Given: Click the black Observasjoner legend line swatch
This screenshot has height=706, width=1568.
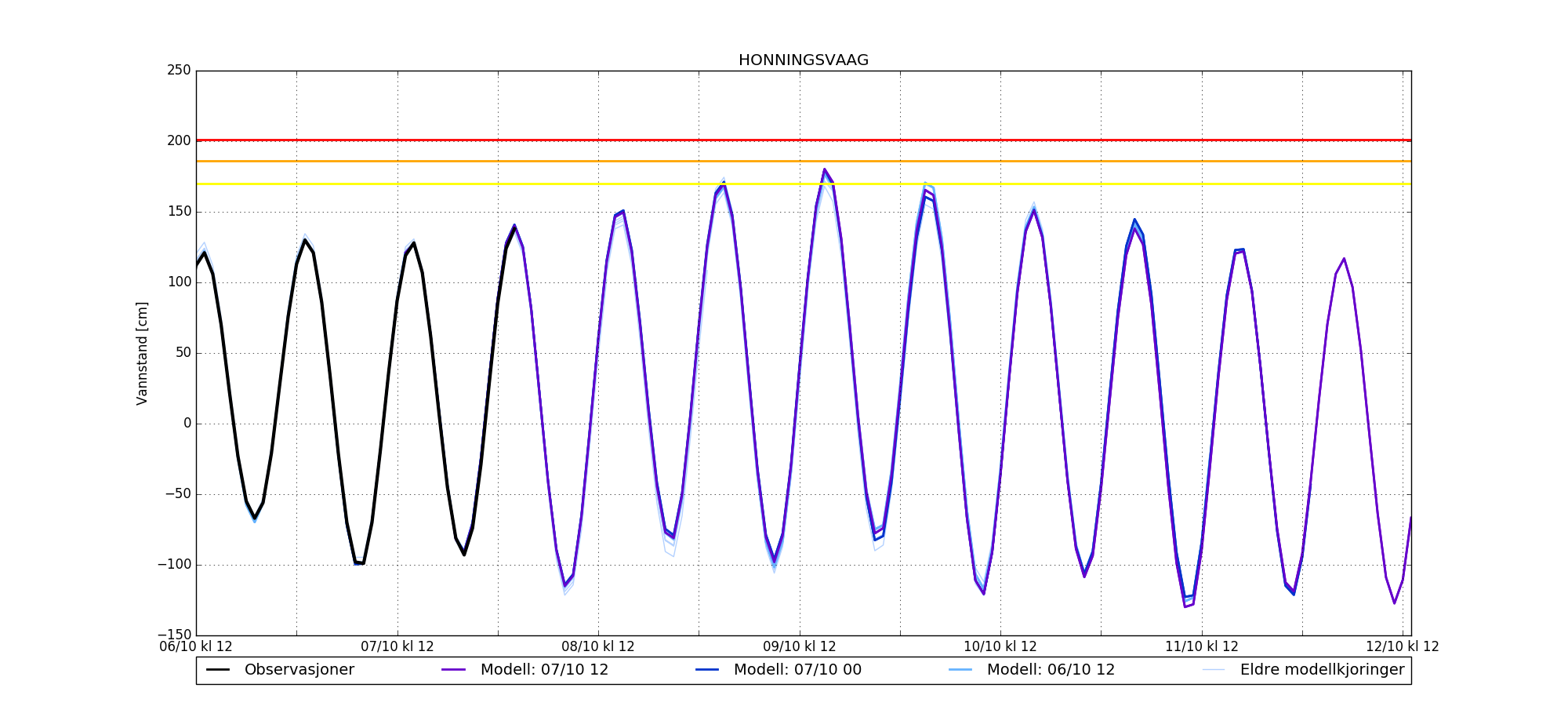Looking at the screenshot, I should [x=218, y=670].
